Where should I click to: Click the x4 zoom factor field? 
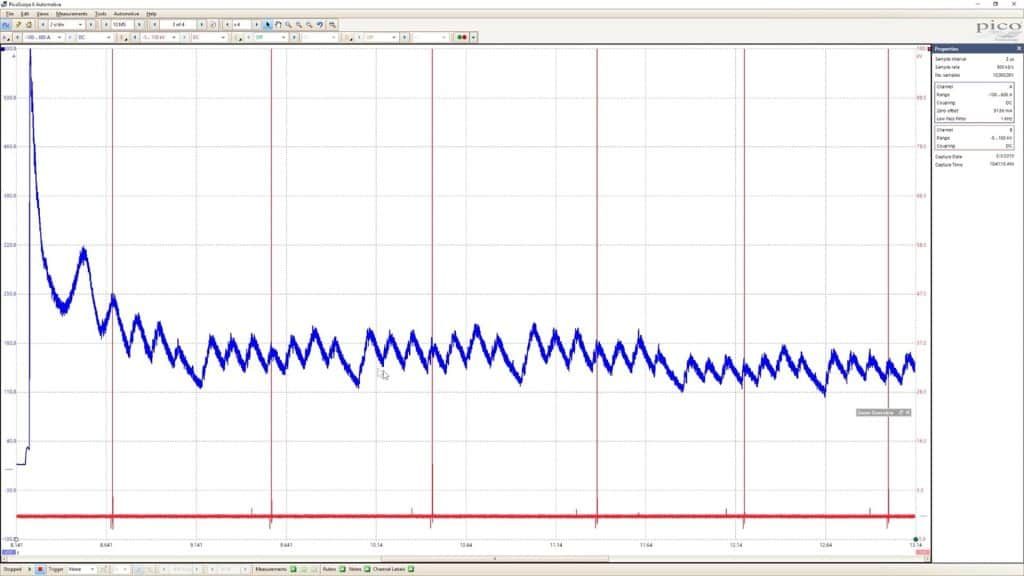(x=242, y=24)
